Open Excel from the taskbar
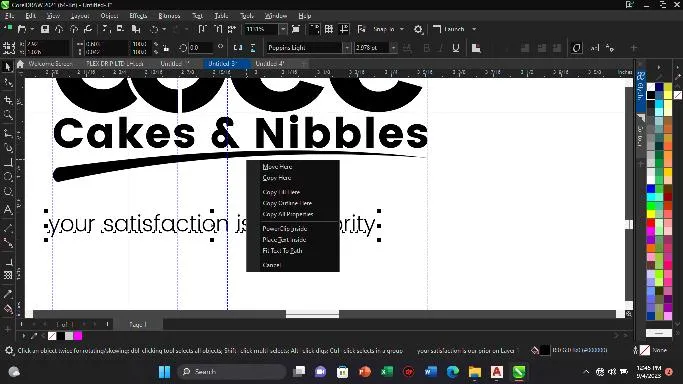 [386, 372]
